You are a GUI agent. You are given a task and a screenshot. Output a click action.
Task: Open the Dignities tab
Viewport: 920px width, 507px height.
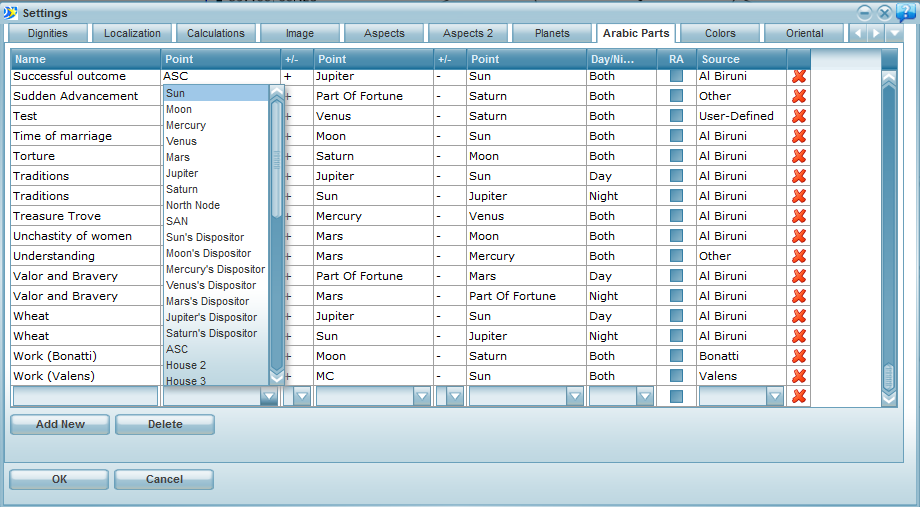pyautogui.click(x=48, y=33)
